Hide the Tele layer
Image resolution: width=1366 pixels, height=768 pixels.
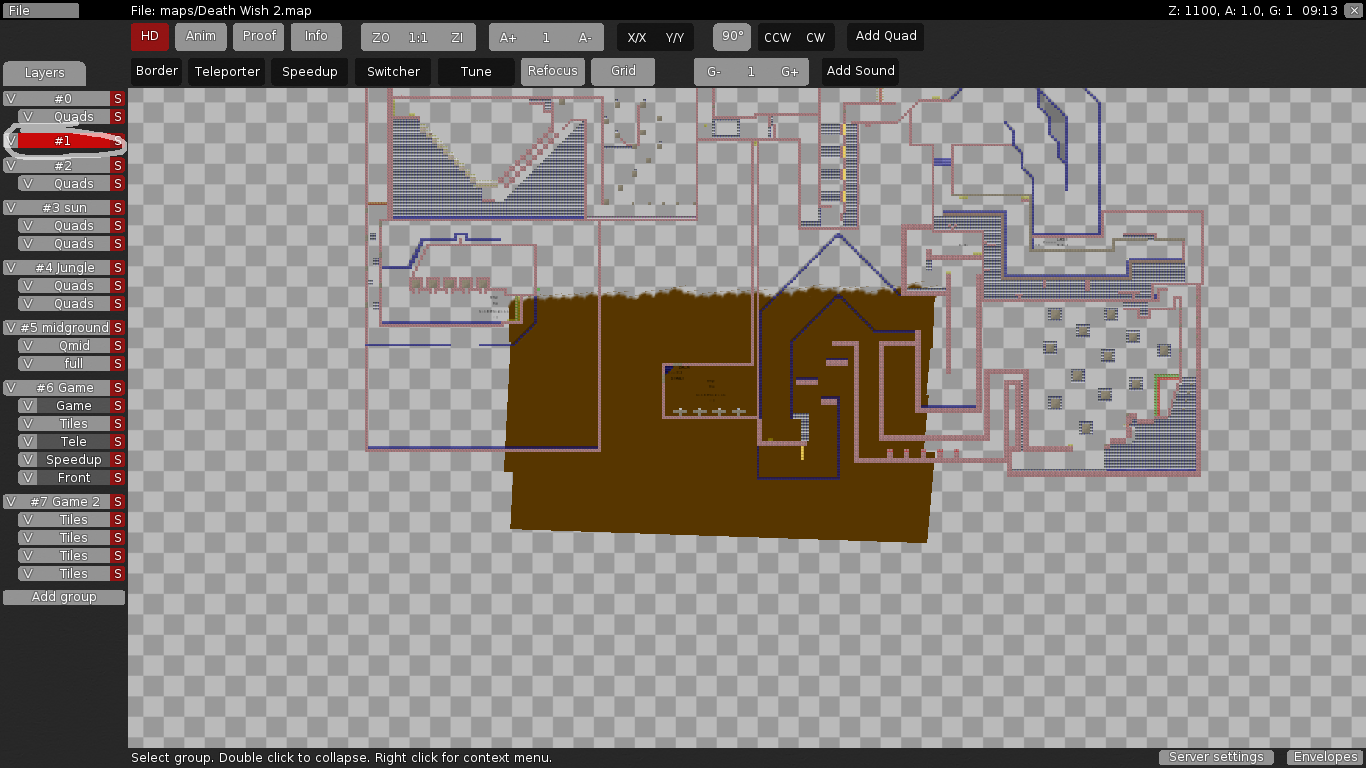pos(28,442)
